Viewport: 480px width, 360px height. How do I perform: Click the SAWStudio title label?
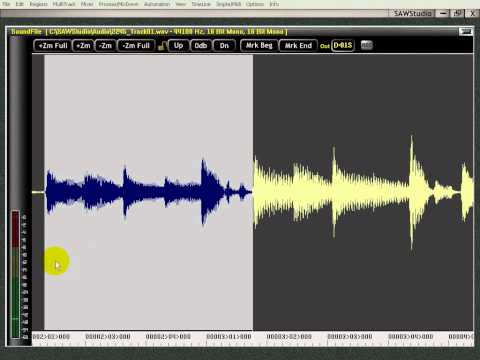pyautogui.click(x=412, y=13)
